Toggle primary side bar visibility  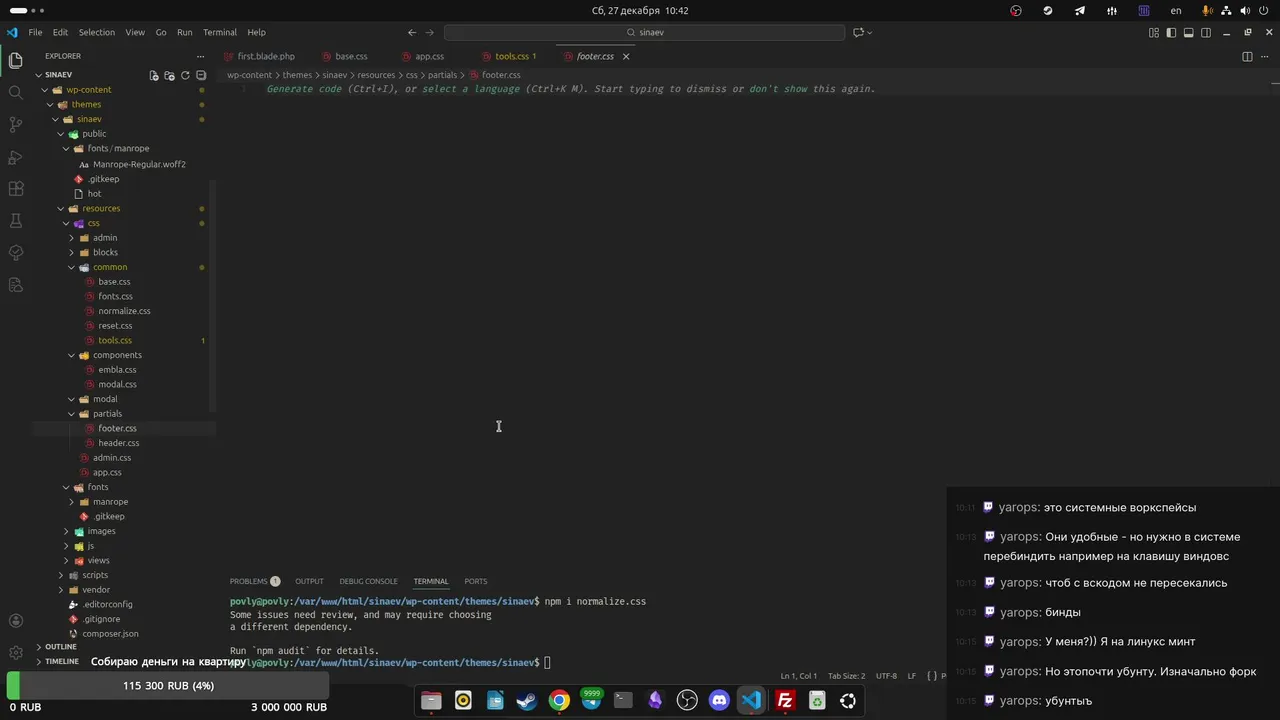[1171, 32]
